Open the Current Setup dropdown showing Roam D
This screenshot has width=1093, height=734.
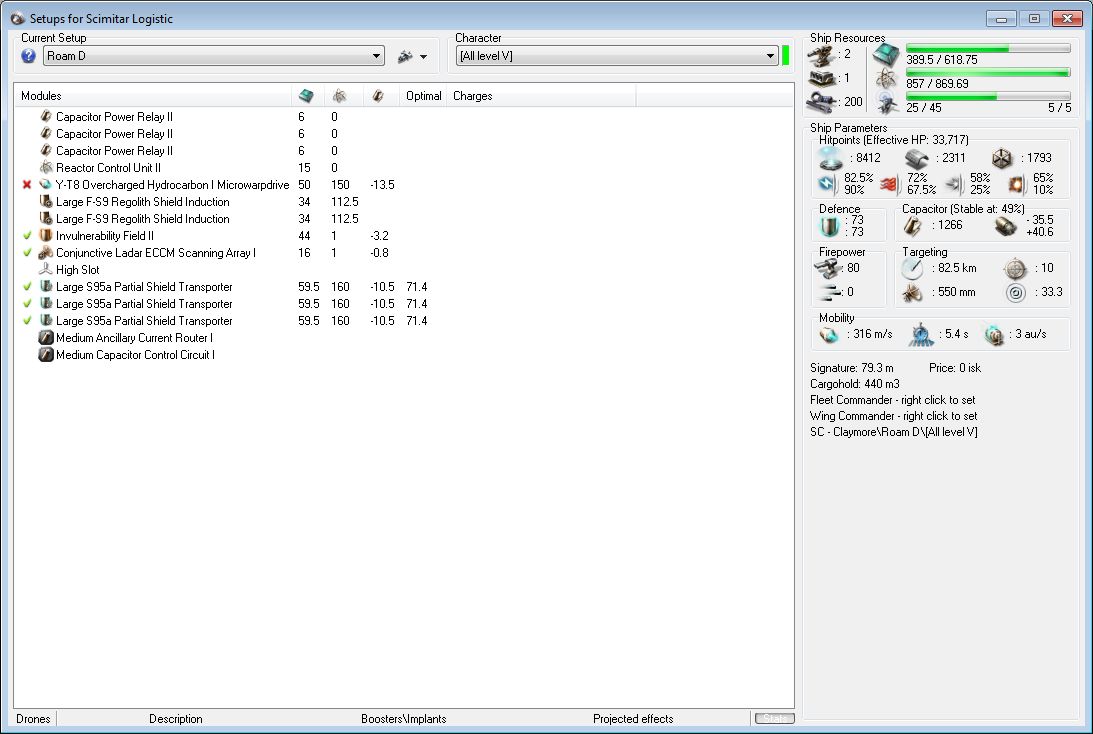point(213,56)
